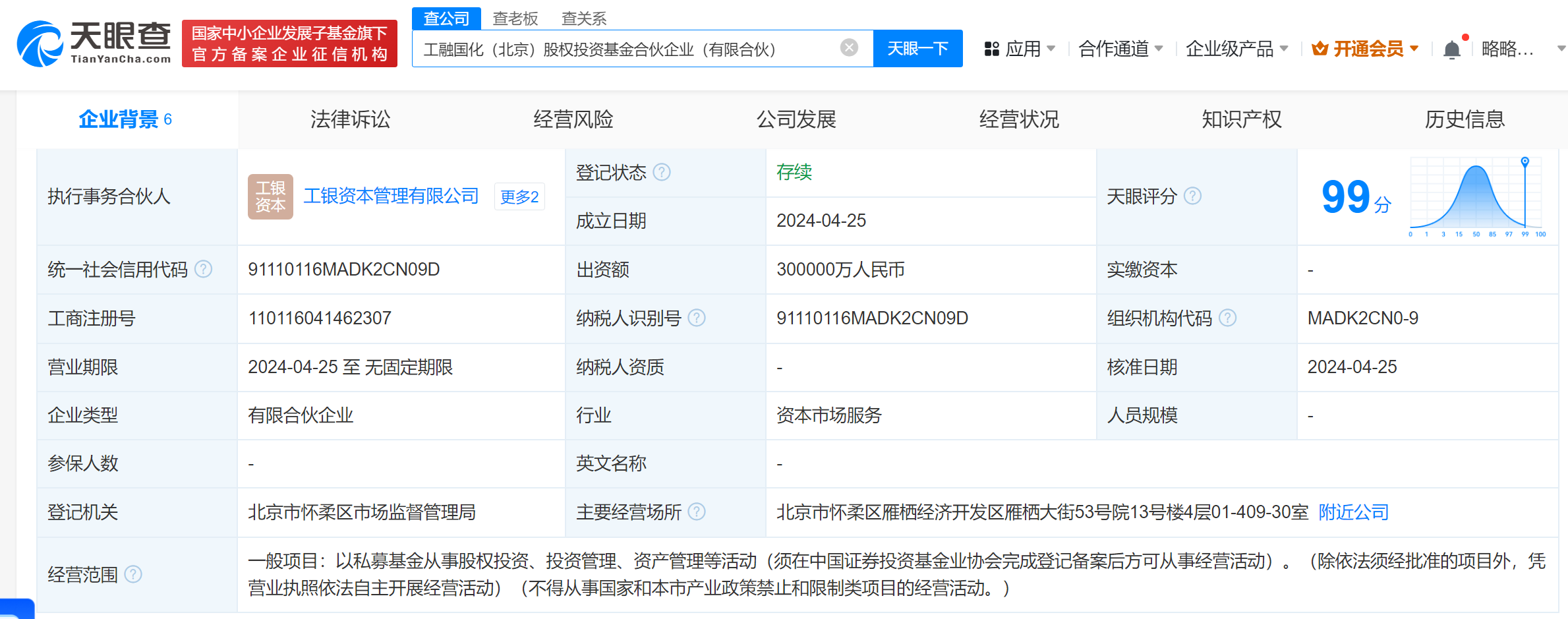Click the 99分 score value

click(1356, 197)
